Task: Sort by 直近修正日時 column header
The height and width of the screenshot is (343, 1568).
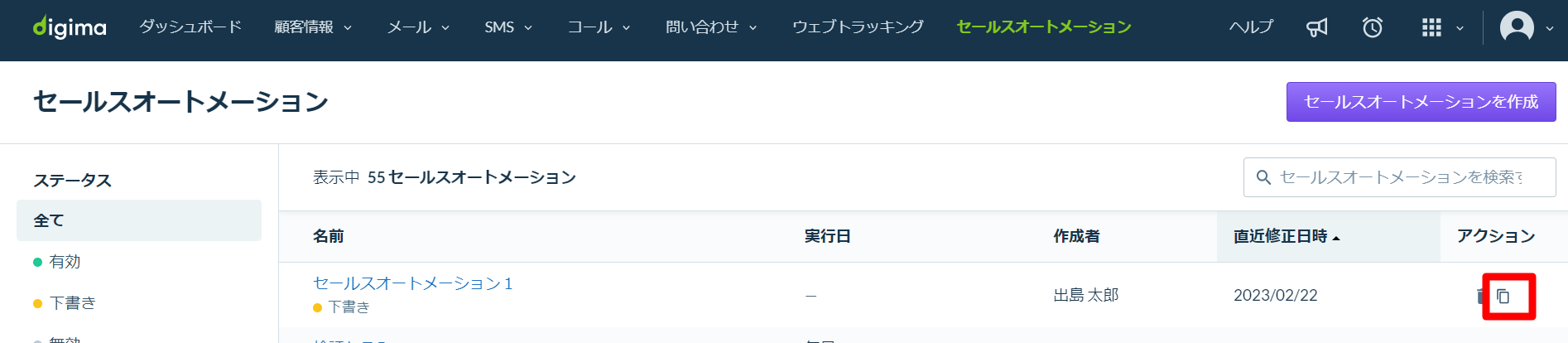Action: coord(1287,236)
